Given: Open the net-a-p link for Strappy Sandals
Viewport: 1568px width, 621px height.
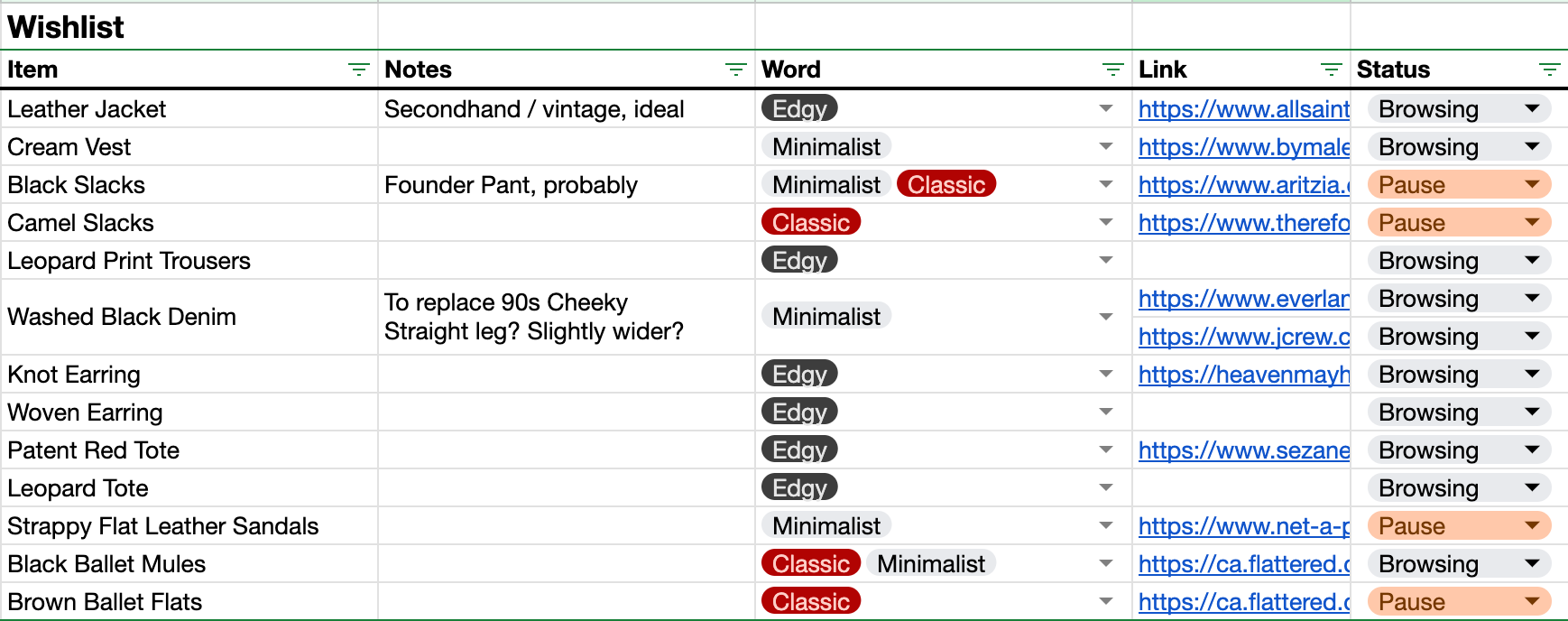Looking at the screenshot, I should click(1244, 526).
